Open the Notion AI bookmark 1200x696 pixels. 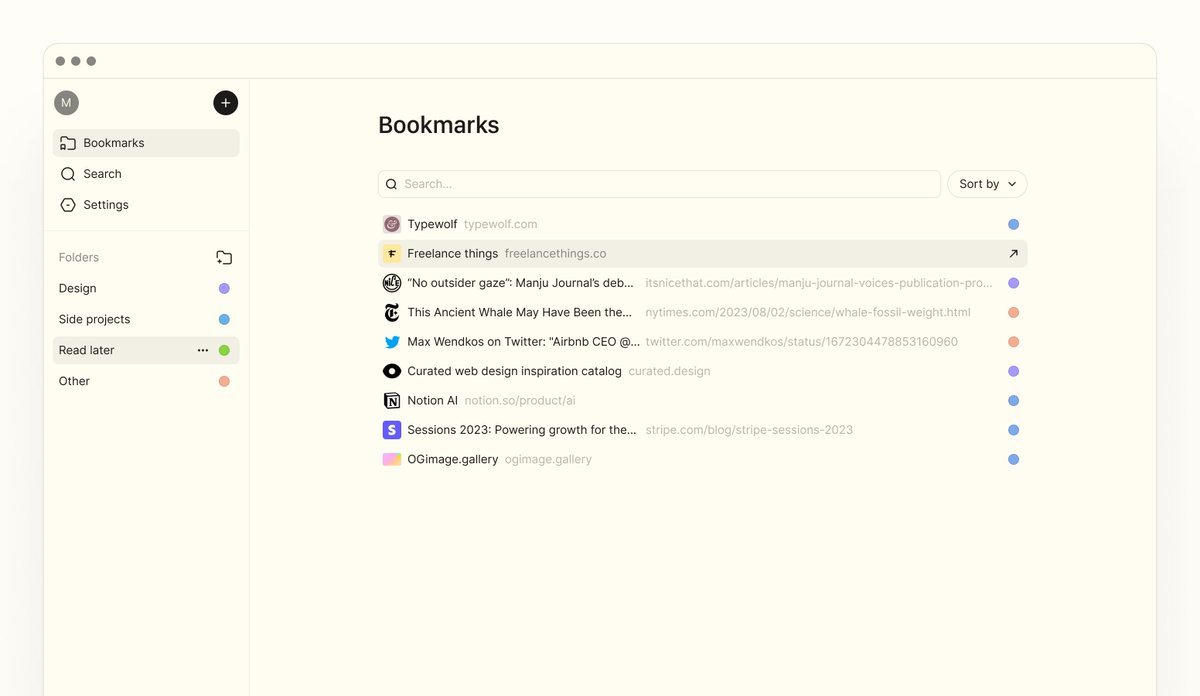[432, 400]
